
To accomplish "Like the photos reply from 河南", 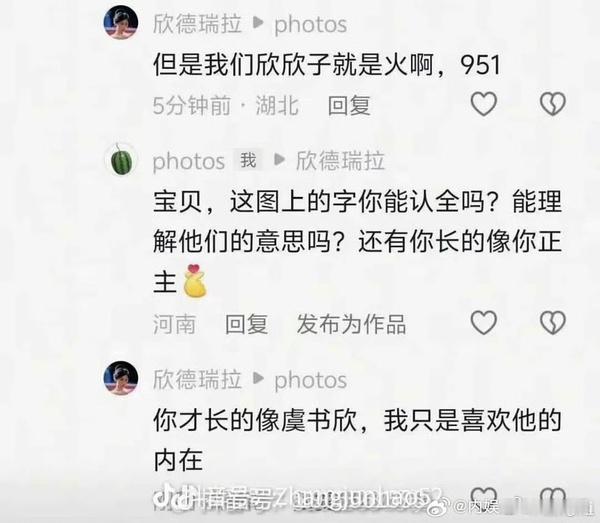I will pyautogui.click(x=484, y=322).
